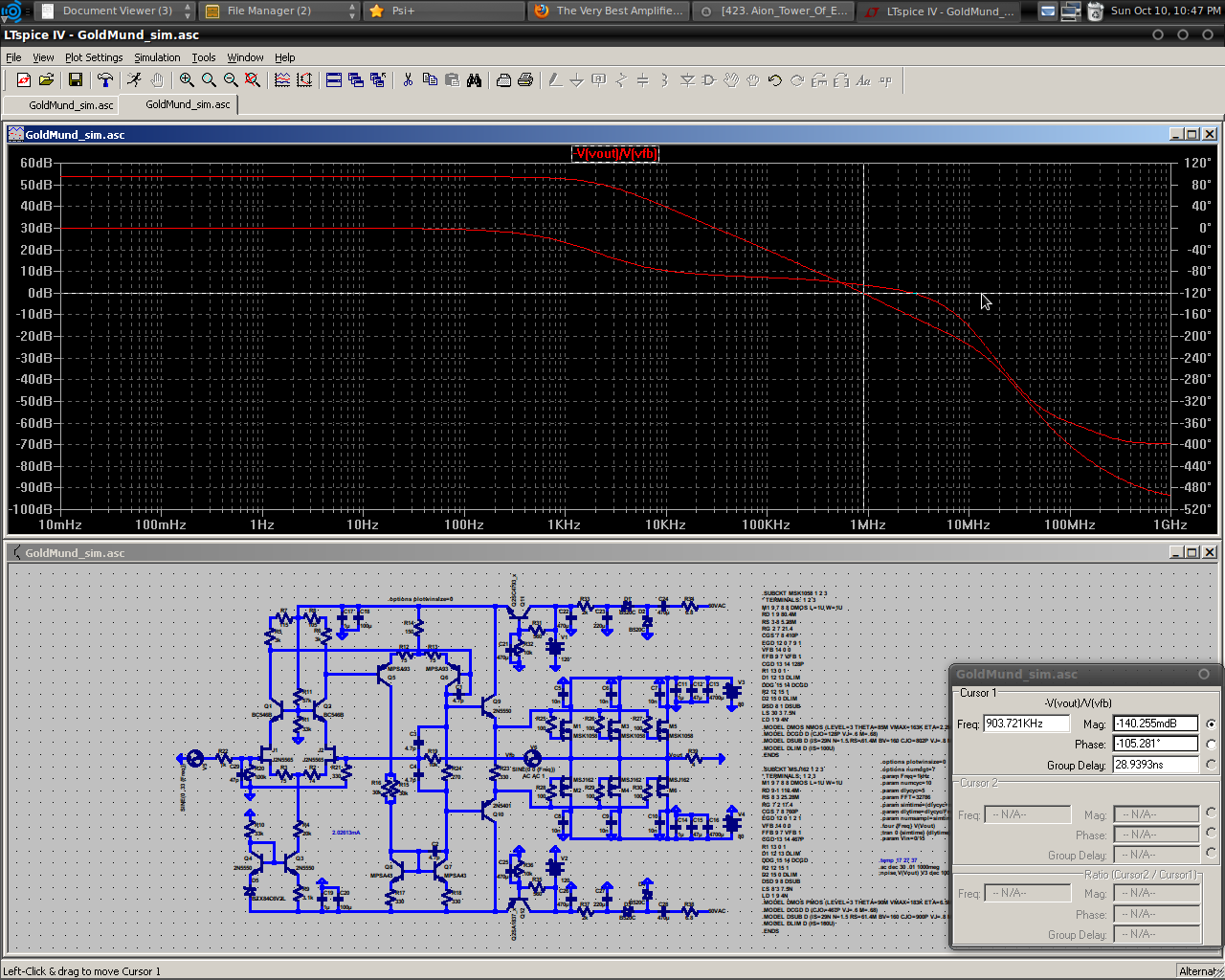Cascade windows using the cascade icon

tap(356, 80)
